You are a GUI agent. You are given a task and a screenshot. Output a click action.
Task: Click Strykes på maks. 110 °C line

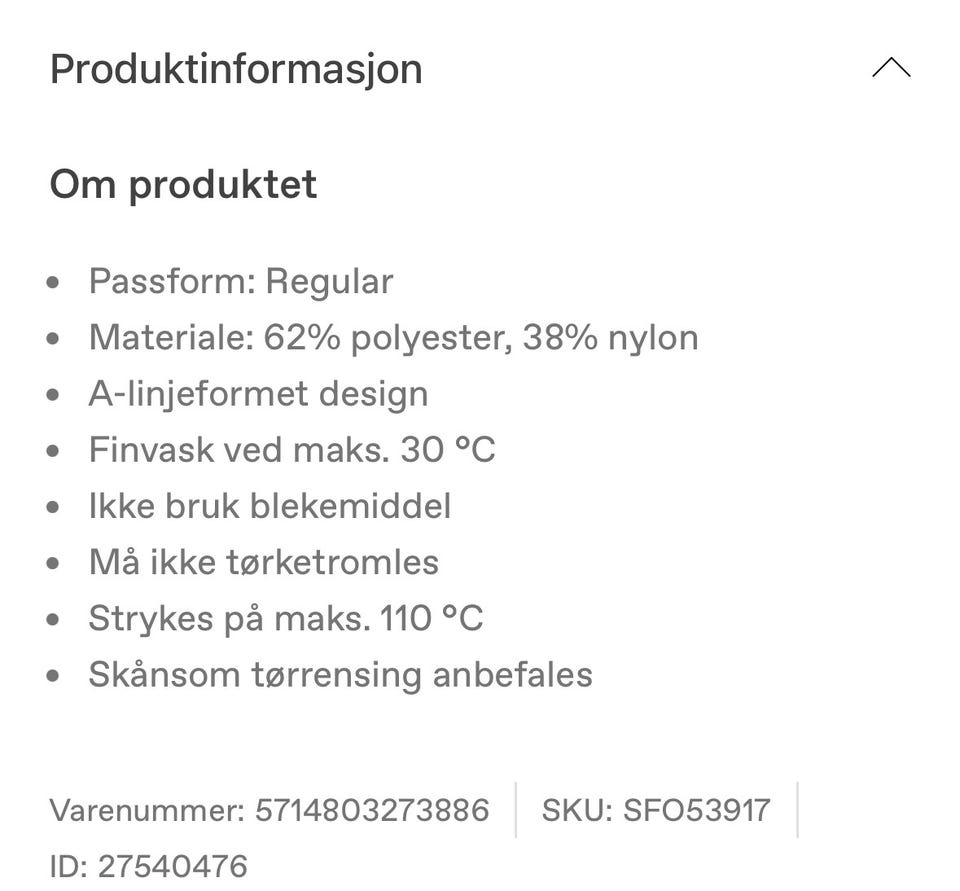click(x=286, y=618)
